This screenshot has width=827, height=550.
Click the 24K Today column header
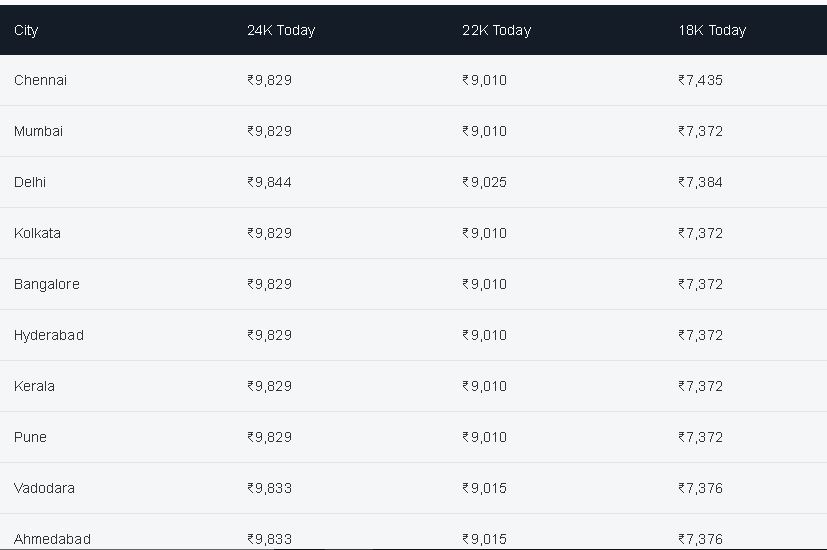[281, 31]
